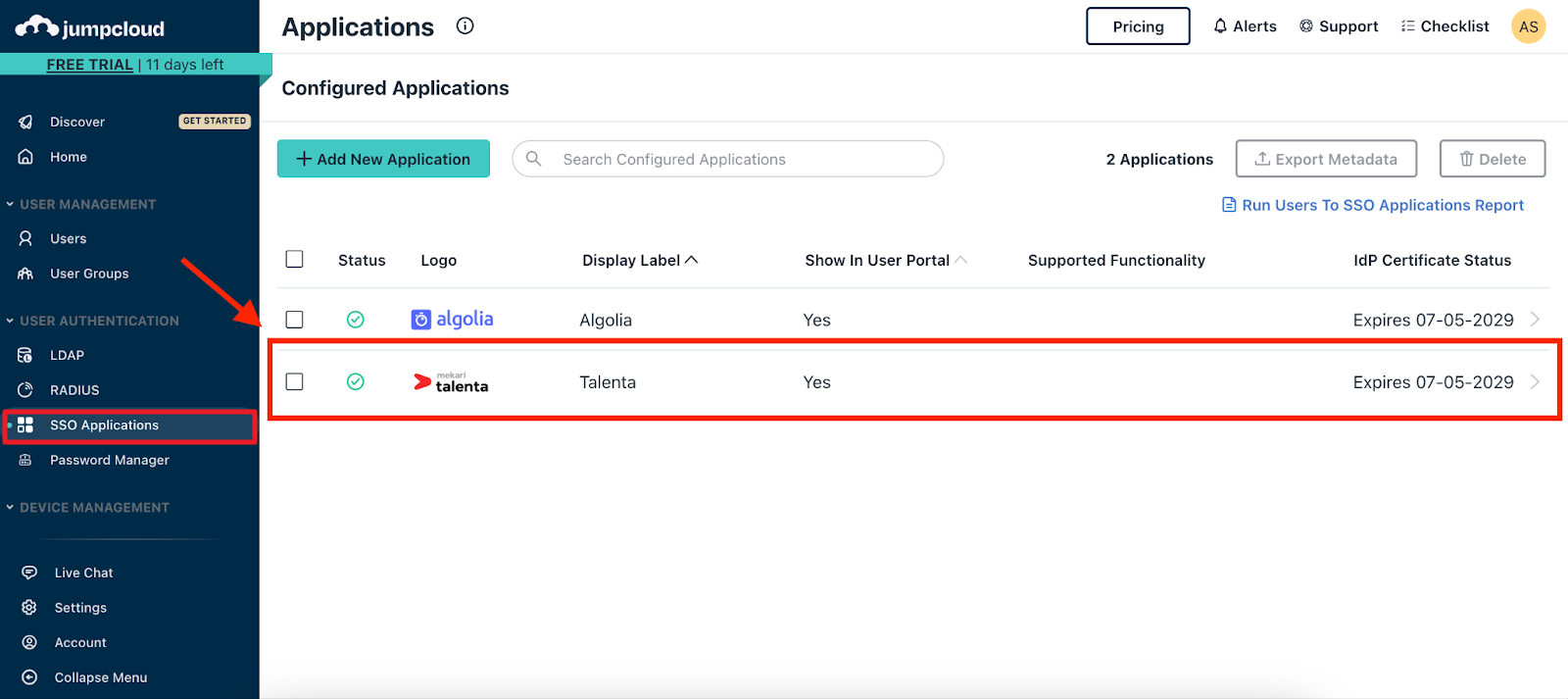
Task: Check the Algolia row checkbox
Action: click(294, 320)
